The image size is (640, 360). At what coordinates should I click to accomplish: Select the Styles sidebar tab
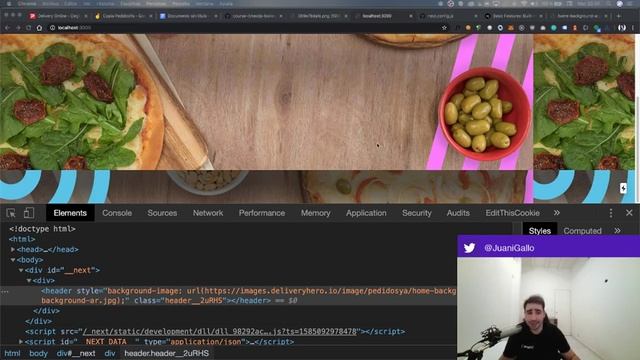coord(540,231)
